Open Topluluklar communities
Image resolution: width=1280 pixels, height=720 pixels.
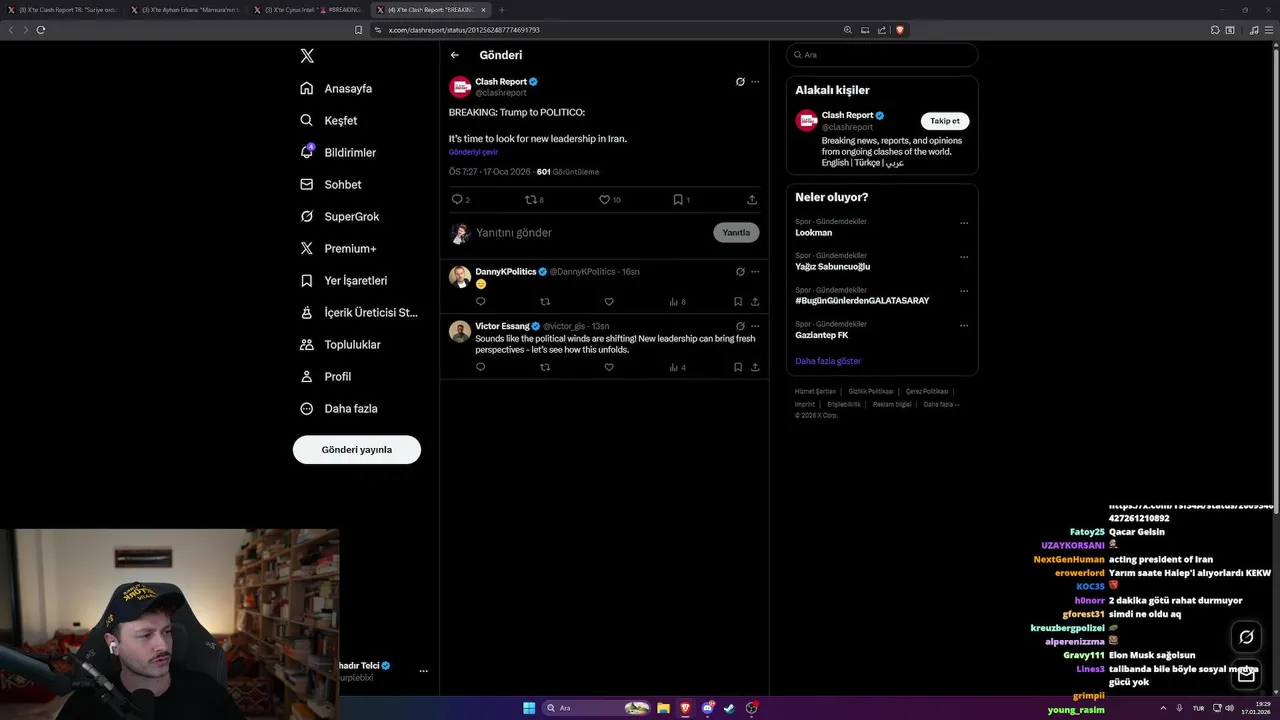(340, 344)
